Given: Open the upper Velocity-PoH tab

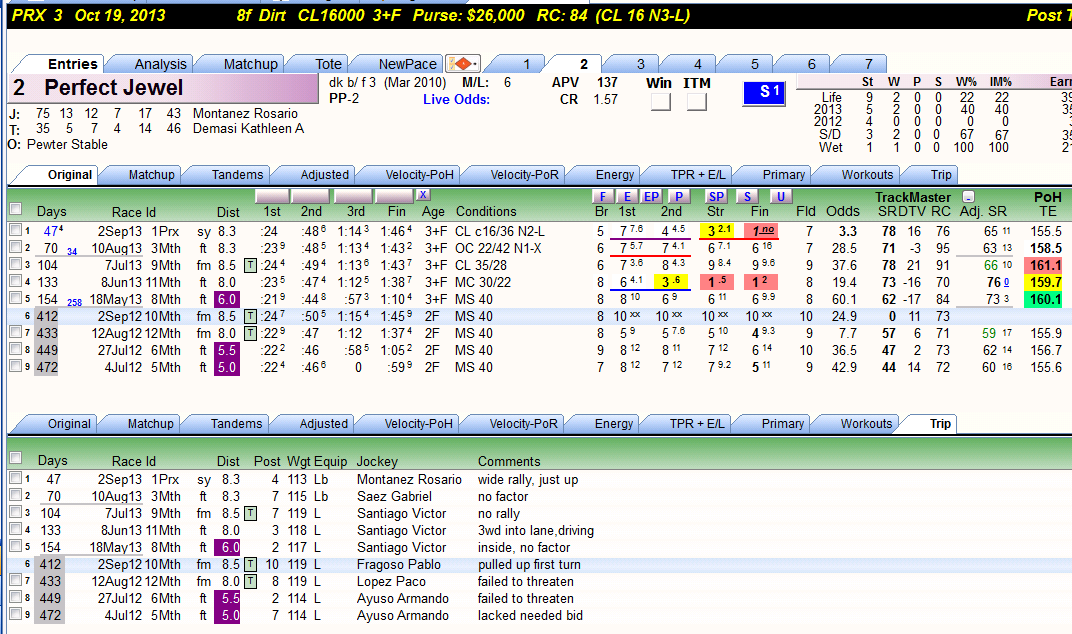Looking at the screenshot, I should (419, 174).
